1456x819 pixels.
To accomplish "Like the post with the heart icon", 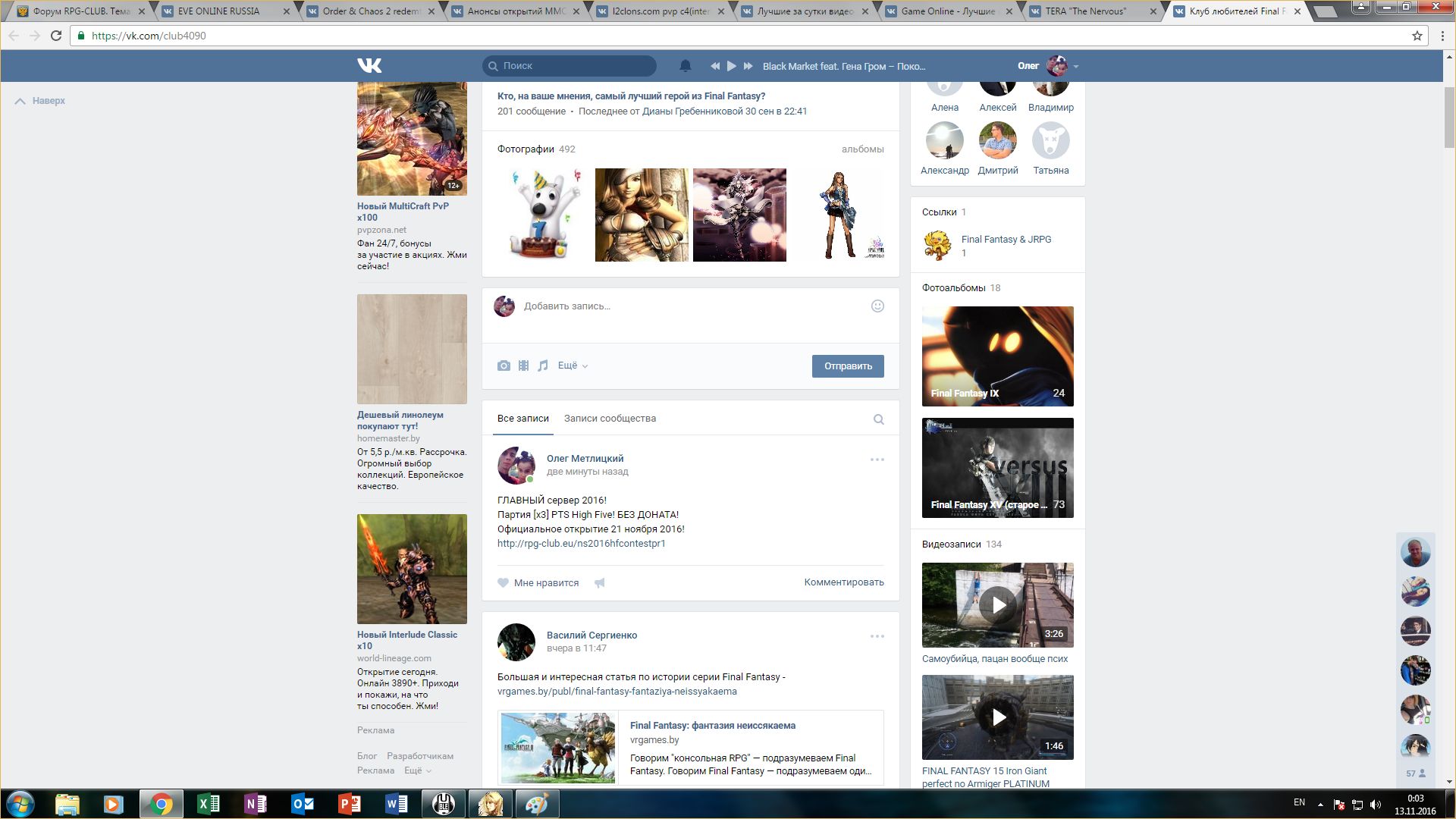I will [503, 583].
